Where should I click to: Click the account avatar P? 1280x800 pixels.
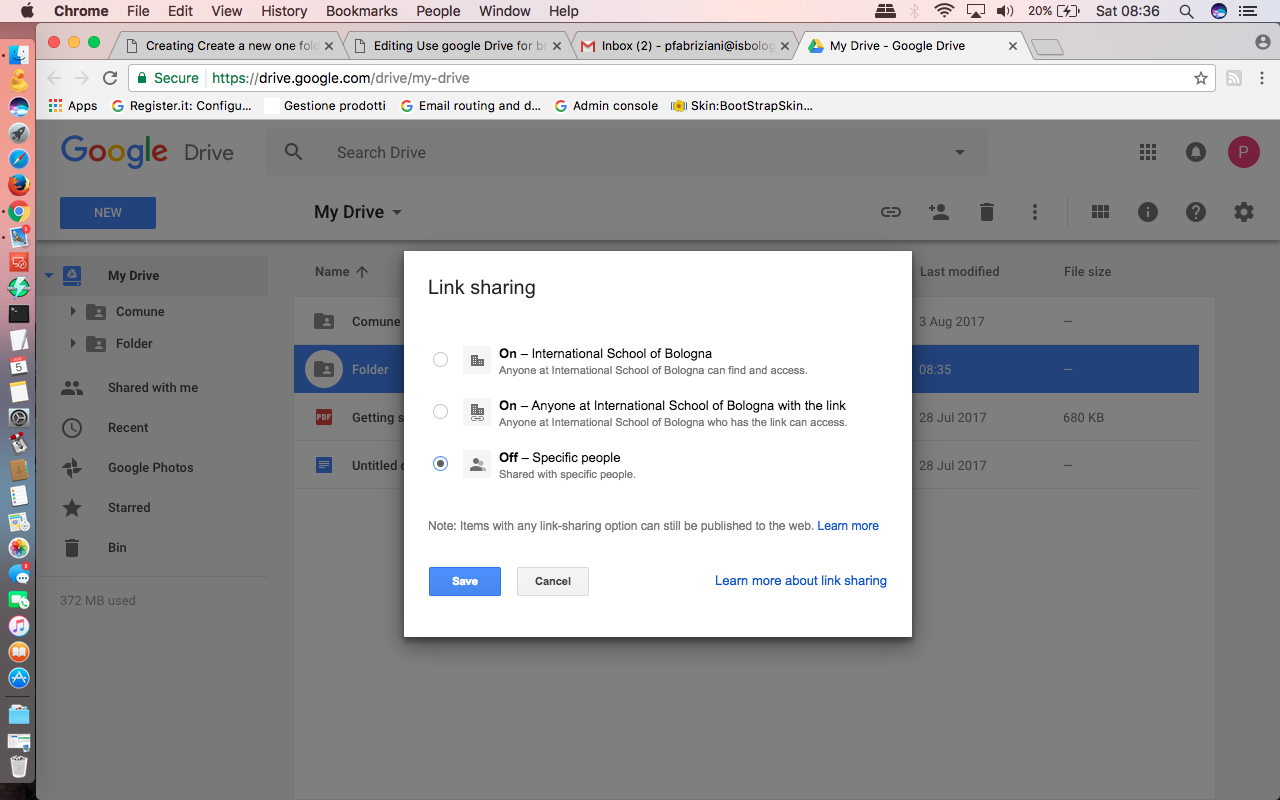pos(1244,152)
